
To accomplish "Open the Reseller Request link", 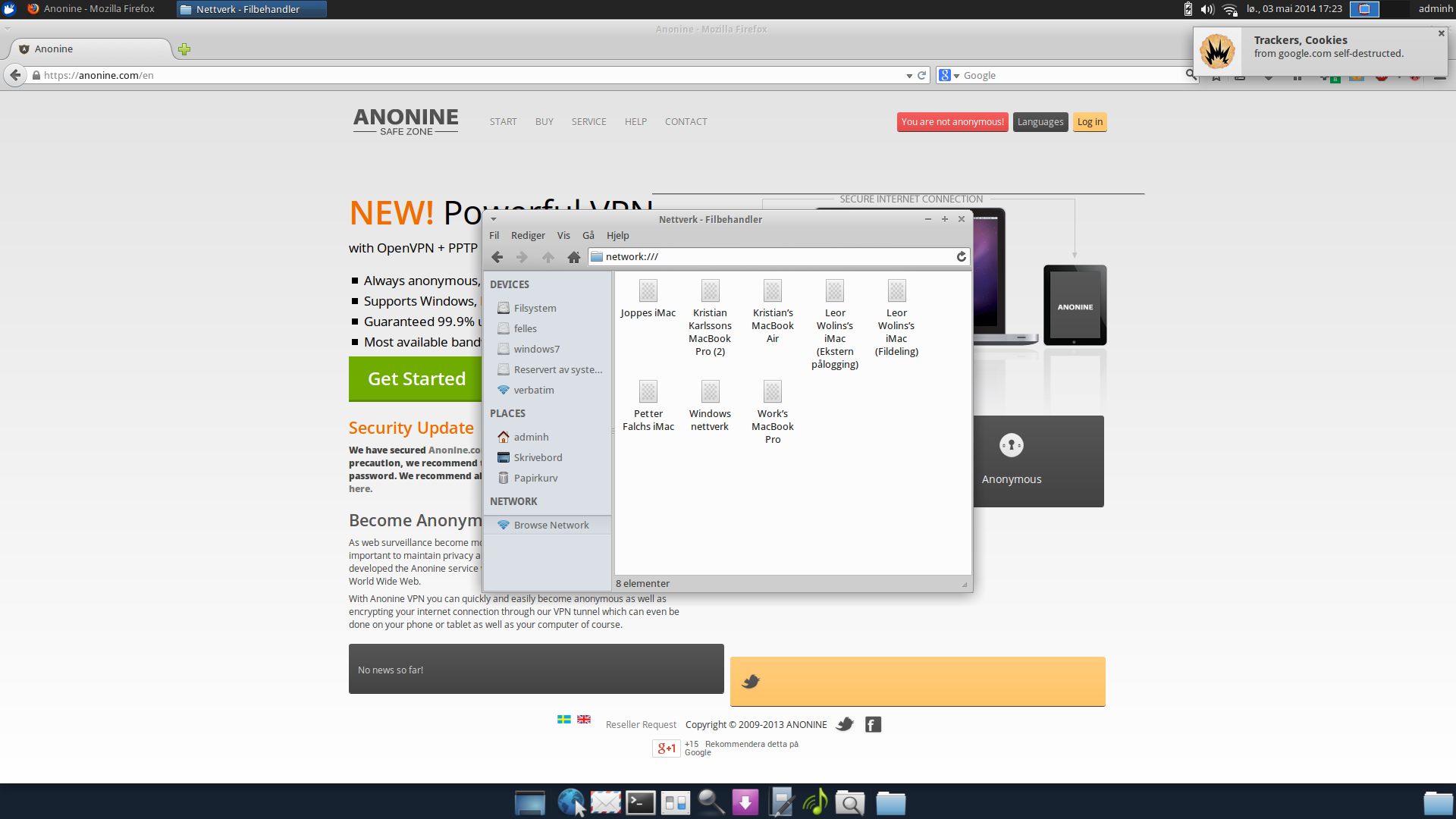I will coord(641,725).
